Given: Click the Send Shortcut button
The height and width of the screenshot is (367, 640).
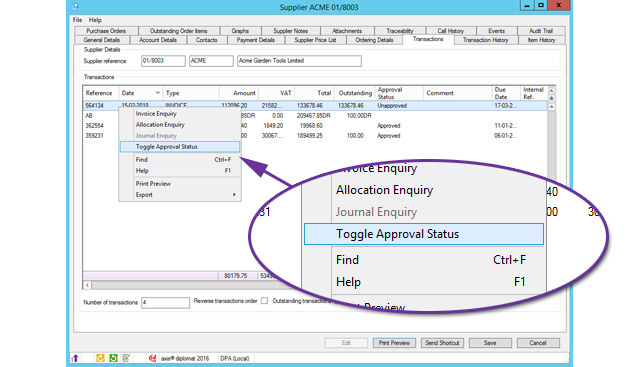Looking at the screenshot, I should (442, 343).
